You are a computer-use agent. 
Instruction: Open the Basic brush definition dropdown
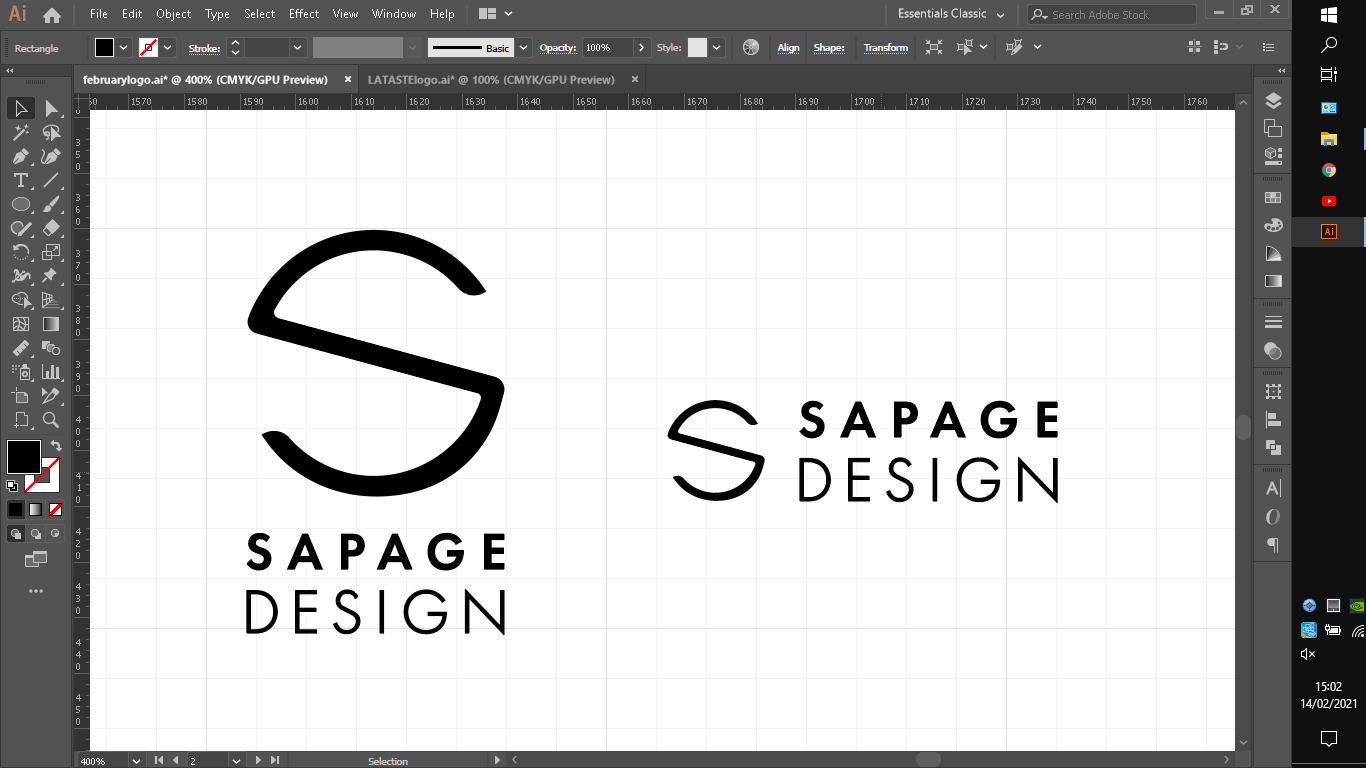(x=524, y=47)
